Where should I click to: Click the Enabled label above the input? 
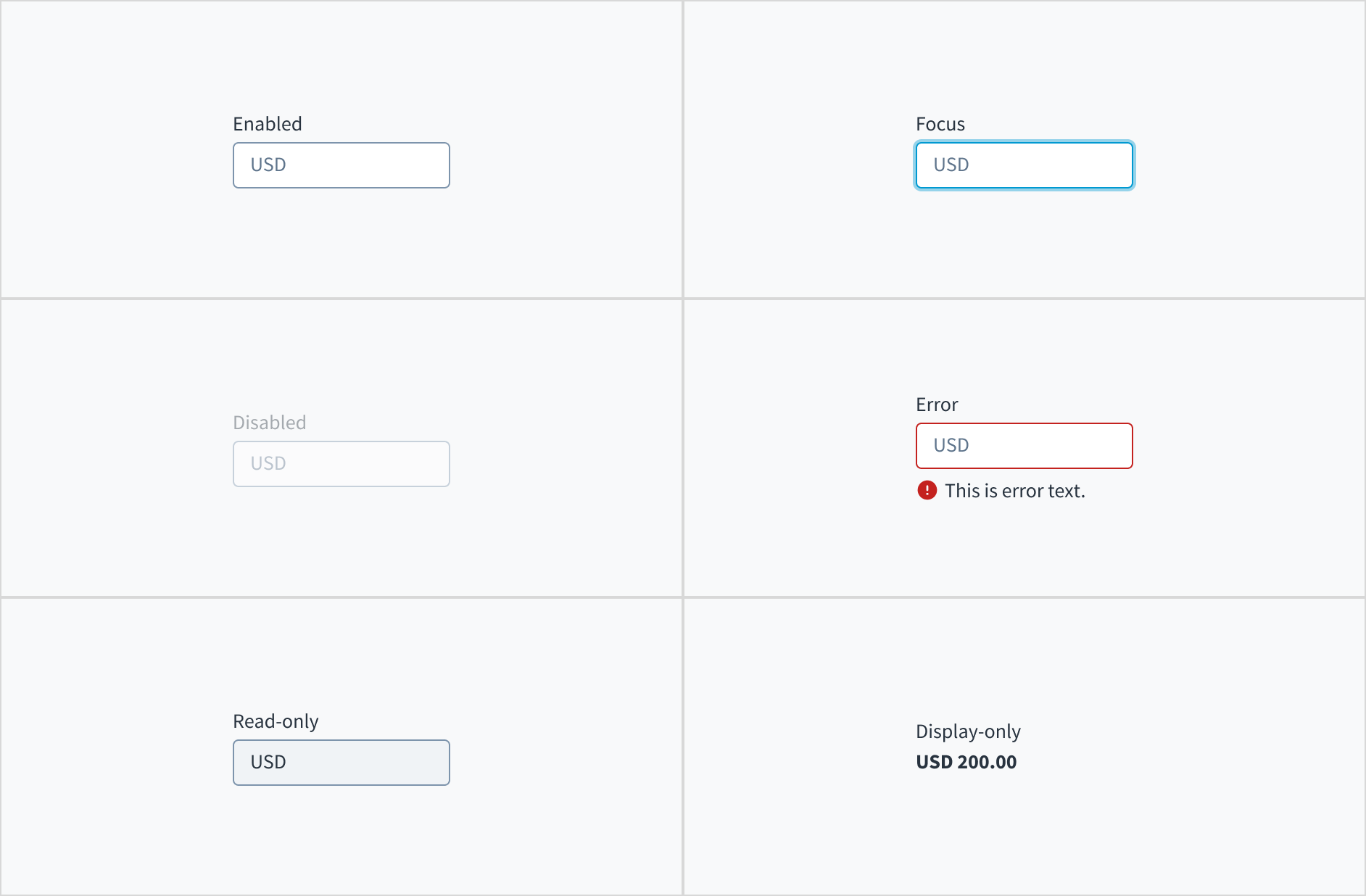pos(267,123)
